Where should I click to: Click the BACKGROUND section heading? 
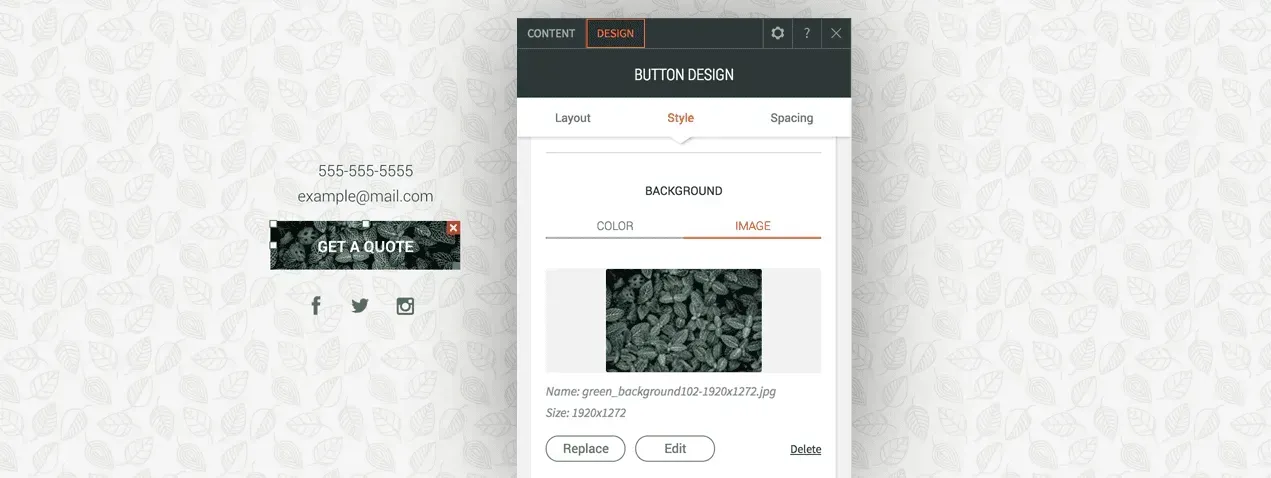point(684,191)
